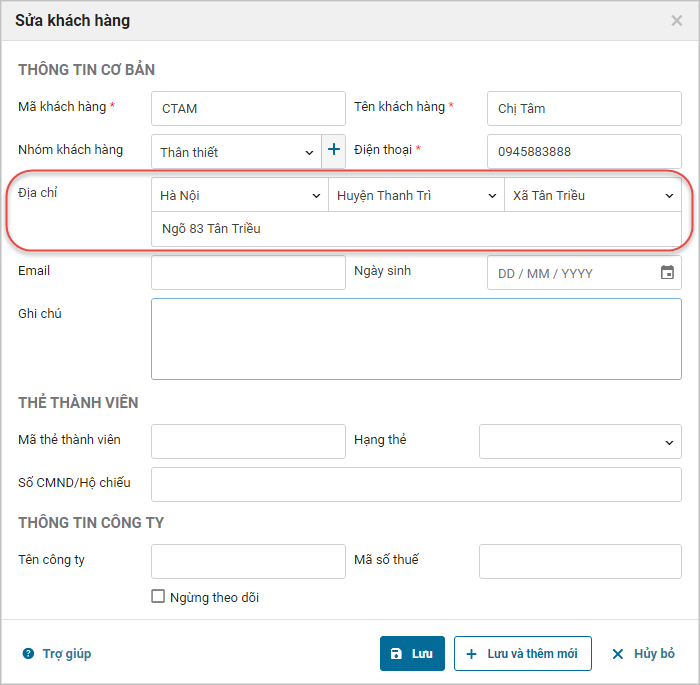Screen dimensions: 700x685
Task: Click the Mã khách hàng input field
Action: coord(248,108)
